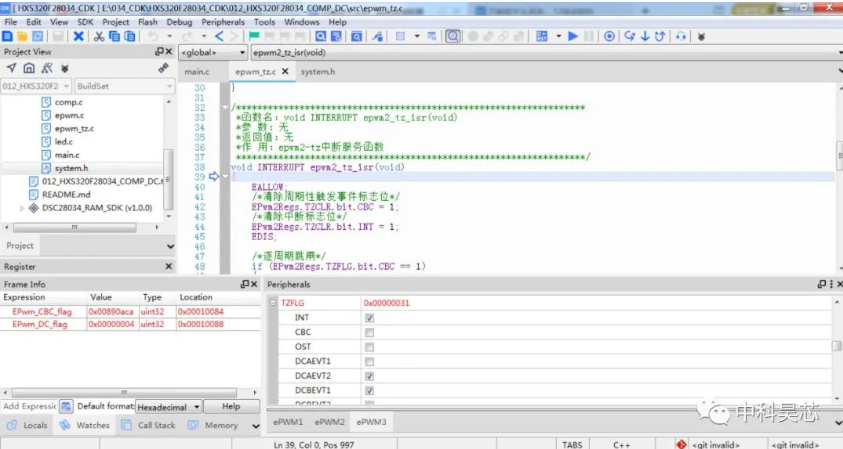Select README.md in the project tree
The height and width of the screenshot is (449, 843).
pos(66,195)
